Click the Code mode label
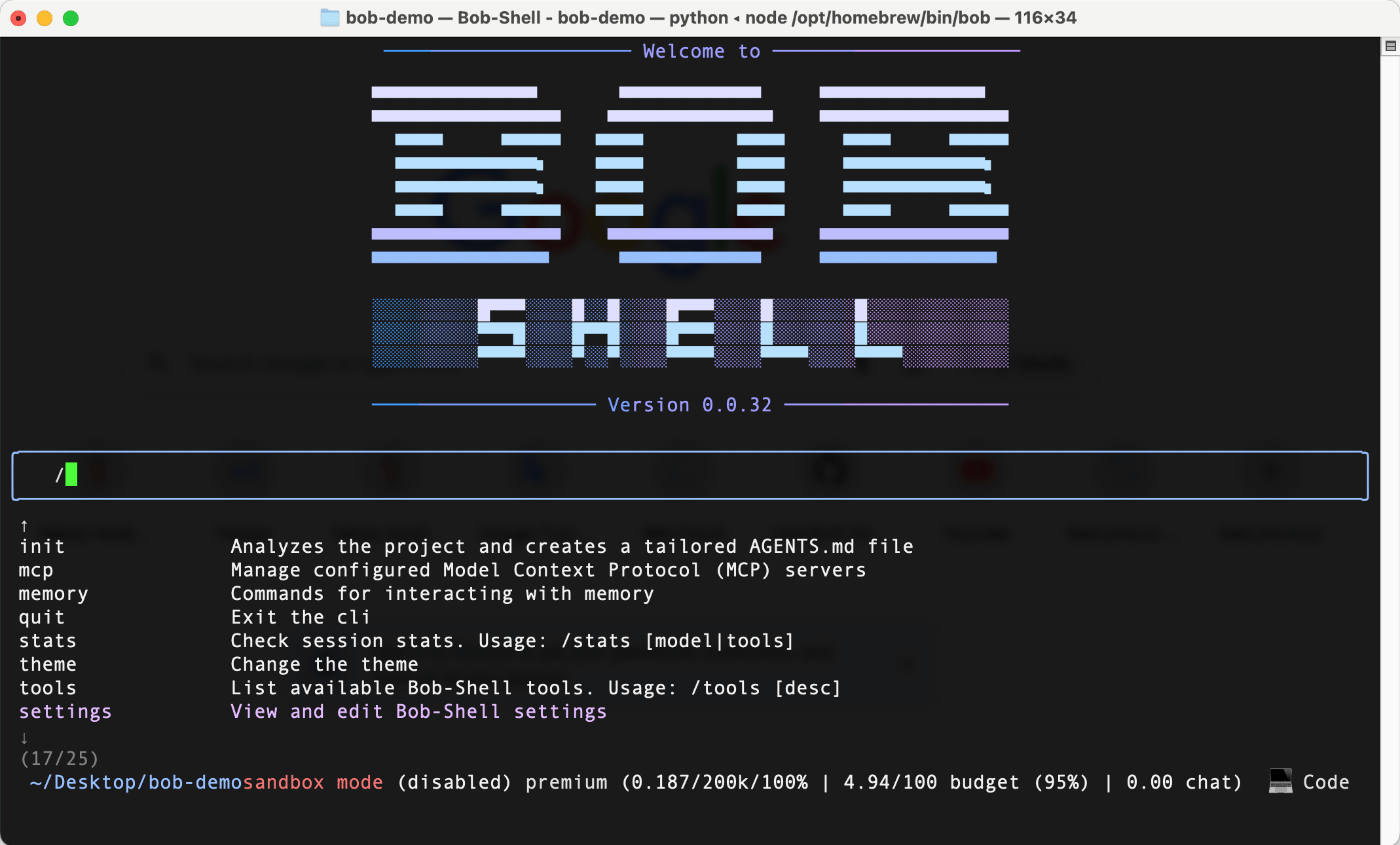Screen dimensions: 1400x845 pyautogui.click(x=1326, y=782)
